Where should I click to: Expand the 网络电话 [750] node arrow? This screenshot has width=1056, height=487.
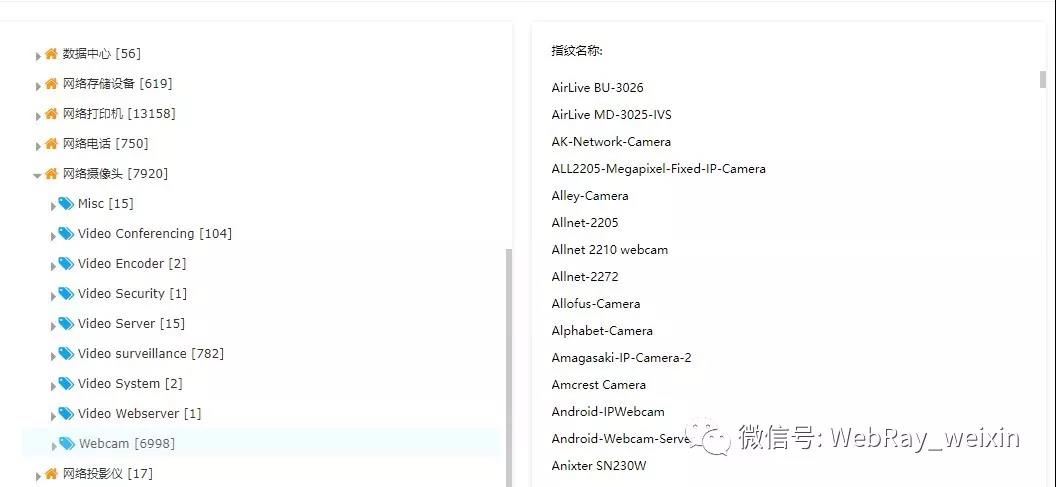tap(38, 146)
